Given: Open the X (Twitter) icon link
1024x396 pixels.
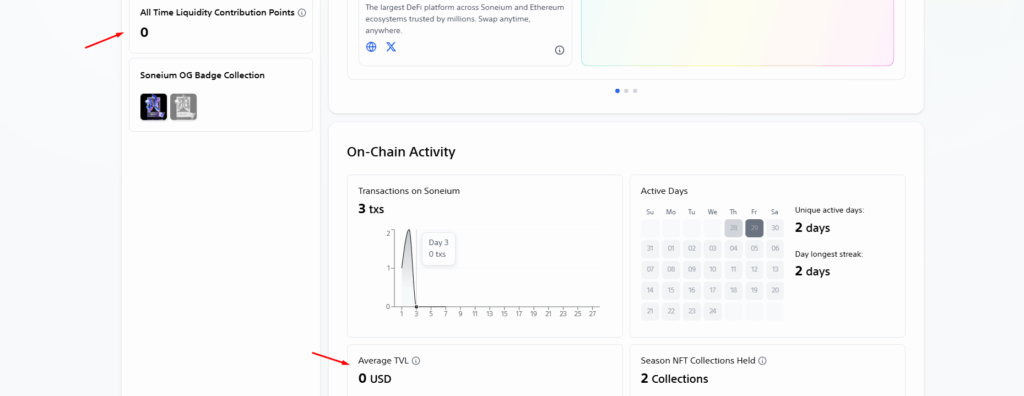Looking at the screenshot, I should point(391,47).
